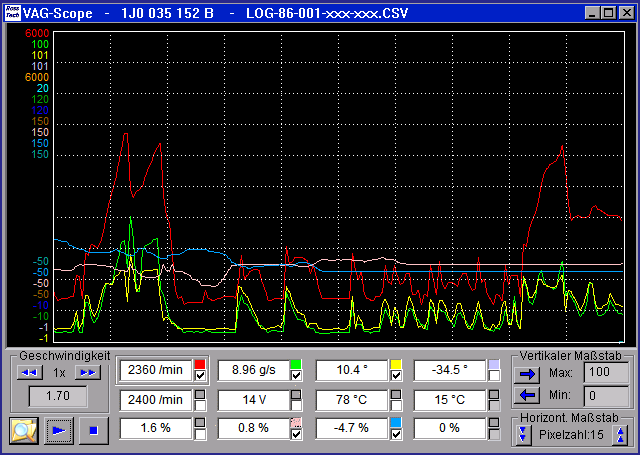Increase Pixelzahl with right double-arrow stepper
Image resolution: width=640 pixels, height=455 pixels.
pyautogui.click(x=620, y=435)
